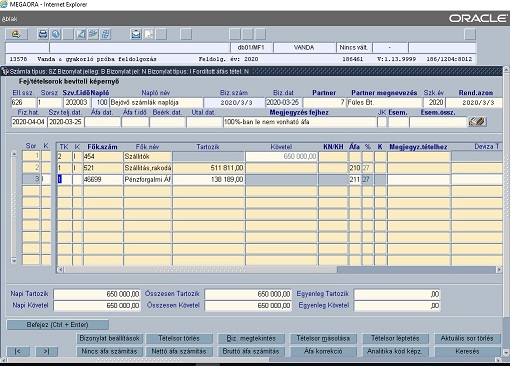Click the Befejez (Ctrl + Enter) button
The image size is (510, 366).
point(57,325)
